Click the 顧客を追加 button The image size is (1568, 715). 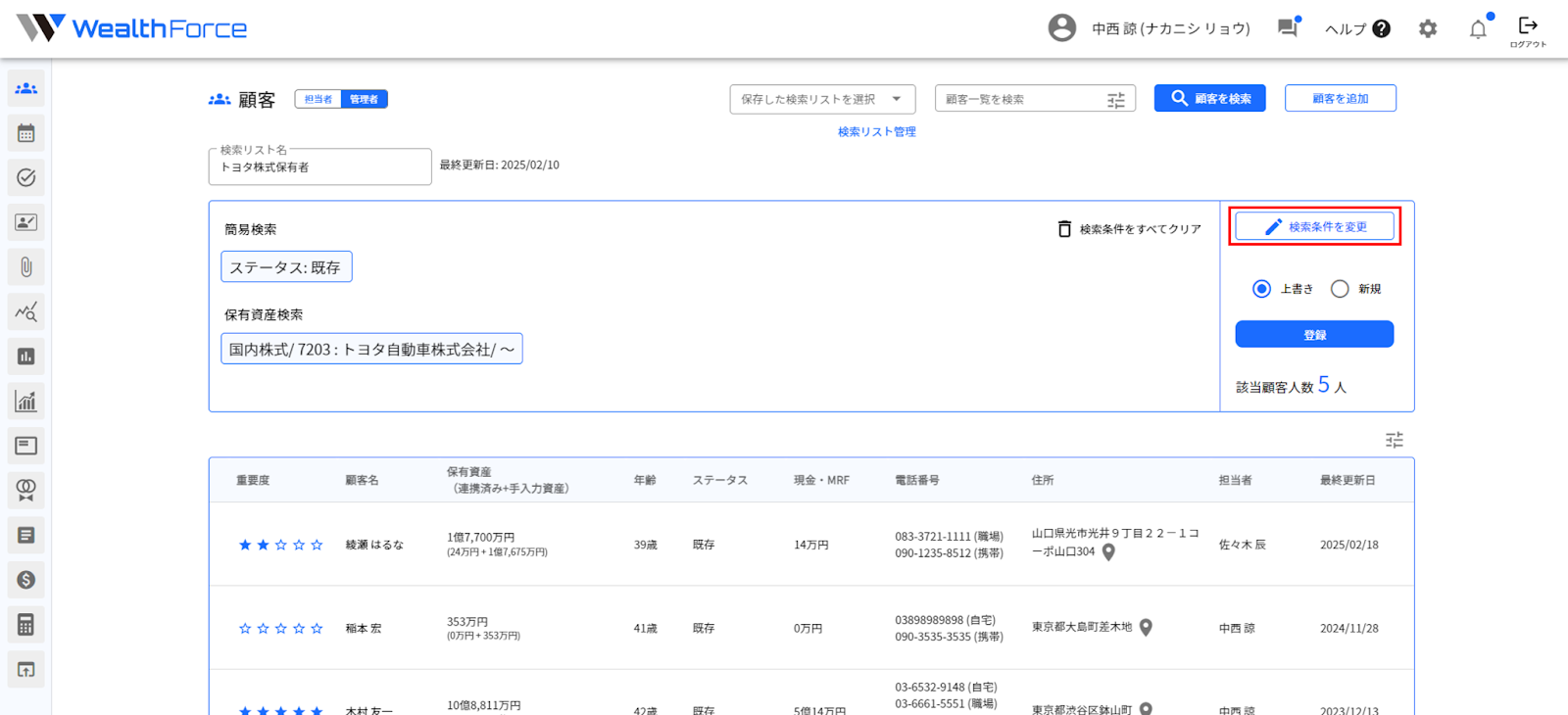click(1341, 98)
